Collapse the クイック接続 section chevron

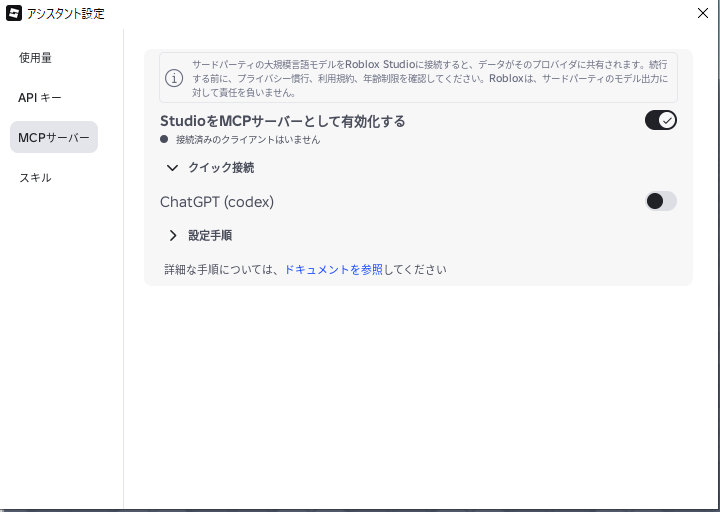click(x=172, y=168)
